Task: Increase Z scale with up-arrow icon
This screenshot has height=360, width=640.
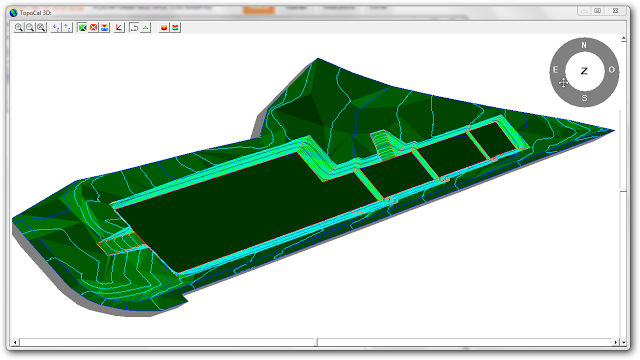Action: tap(67, 27)
